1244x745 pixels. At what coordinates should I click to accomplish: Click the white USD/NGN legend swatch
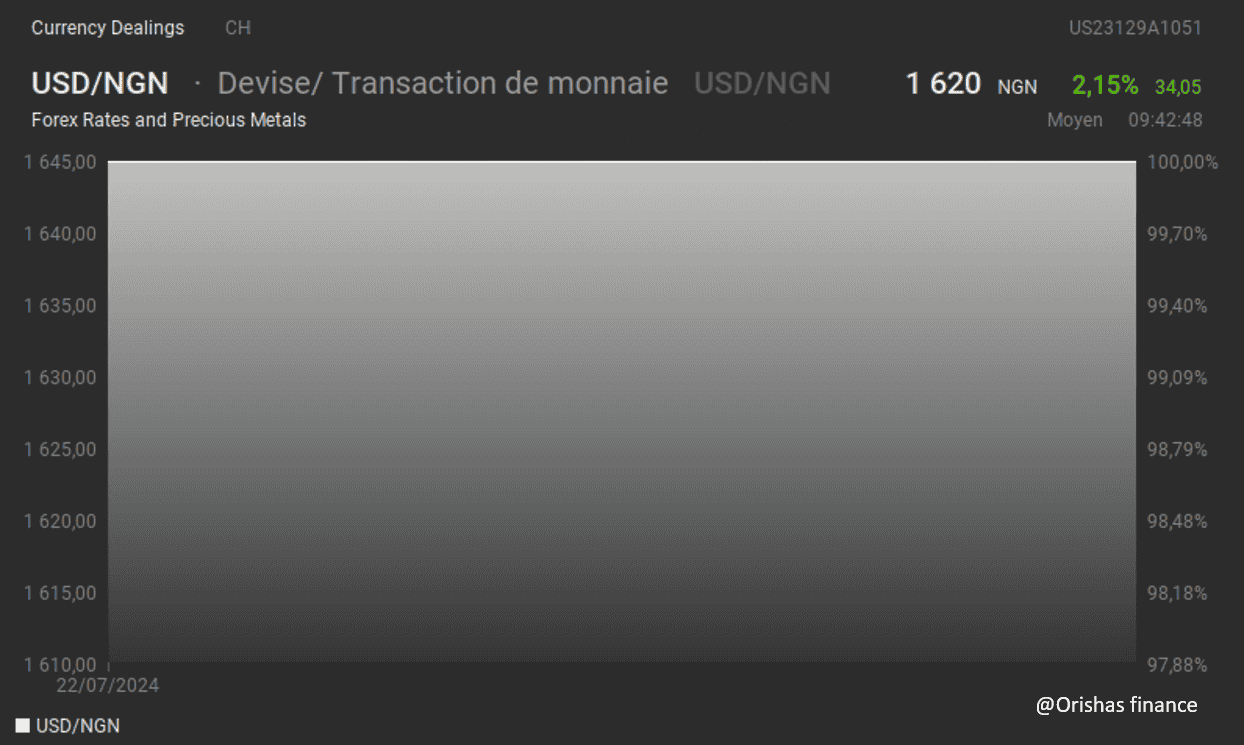[x=23, y=726]
